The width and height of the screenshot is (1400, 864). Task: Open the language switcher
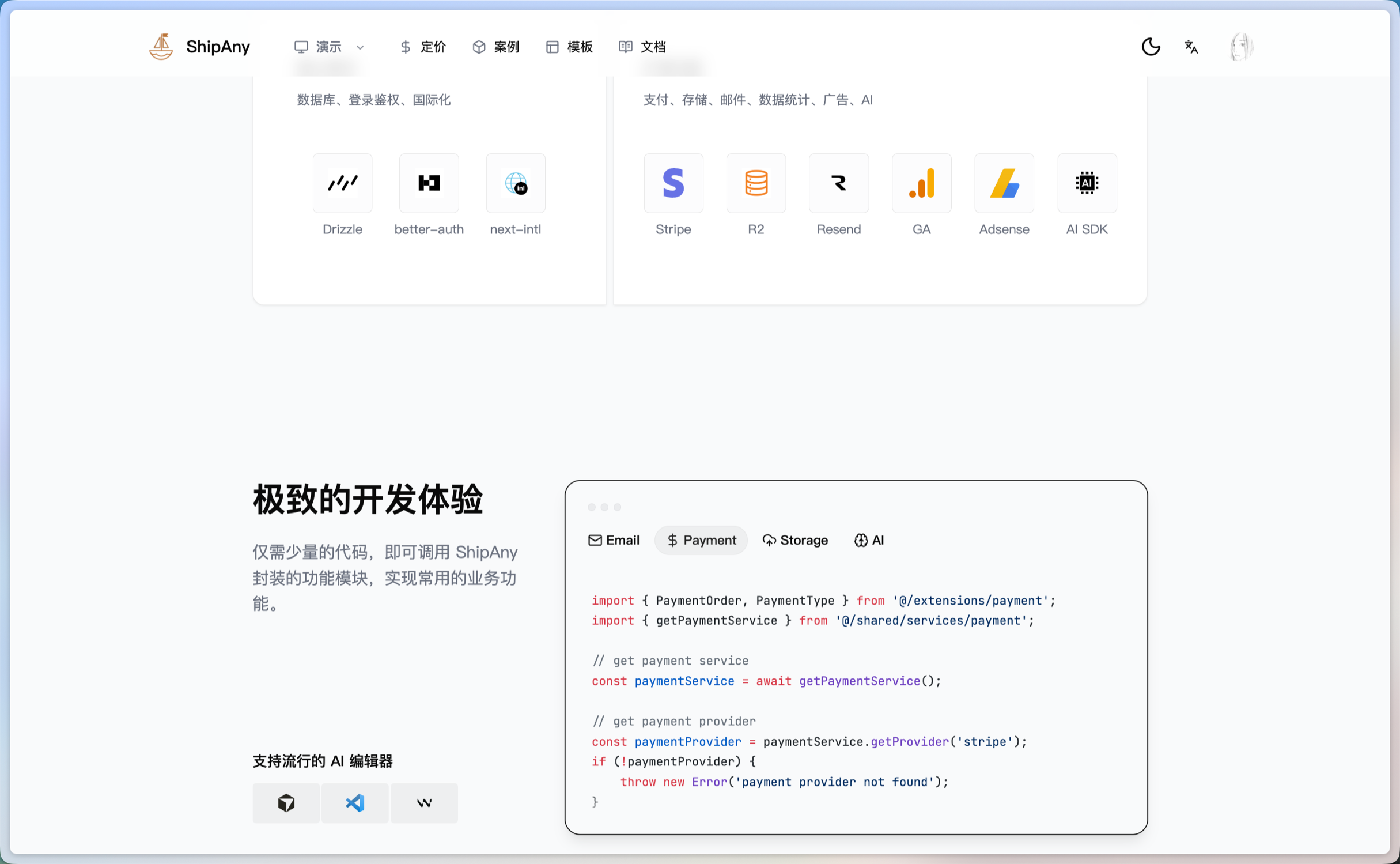tap(1191, 47)
